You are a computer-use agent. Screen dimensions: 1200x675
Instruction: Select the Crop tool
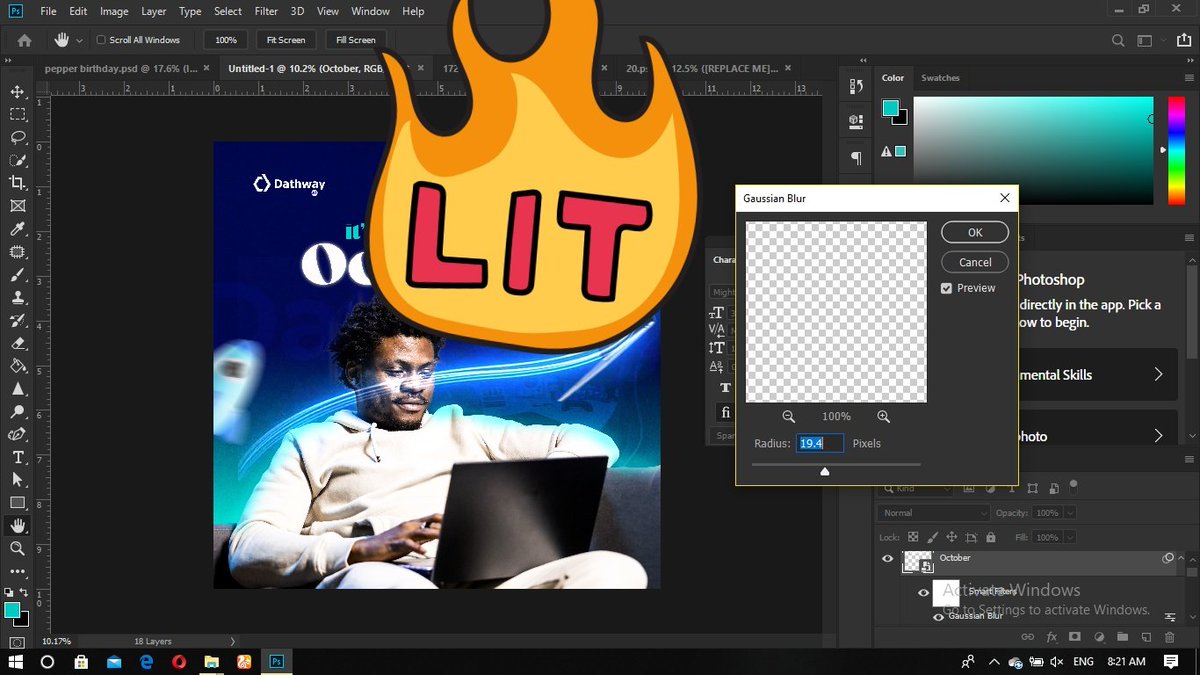(x=15, y=183)
